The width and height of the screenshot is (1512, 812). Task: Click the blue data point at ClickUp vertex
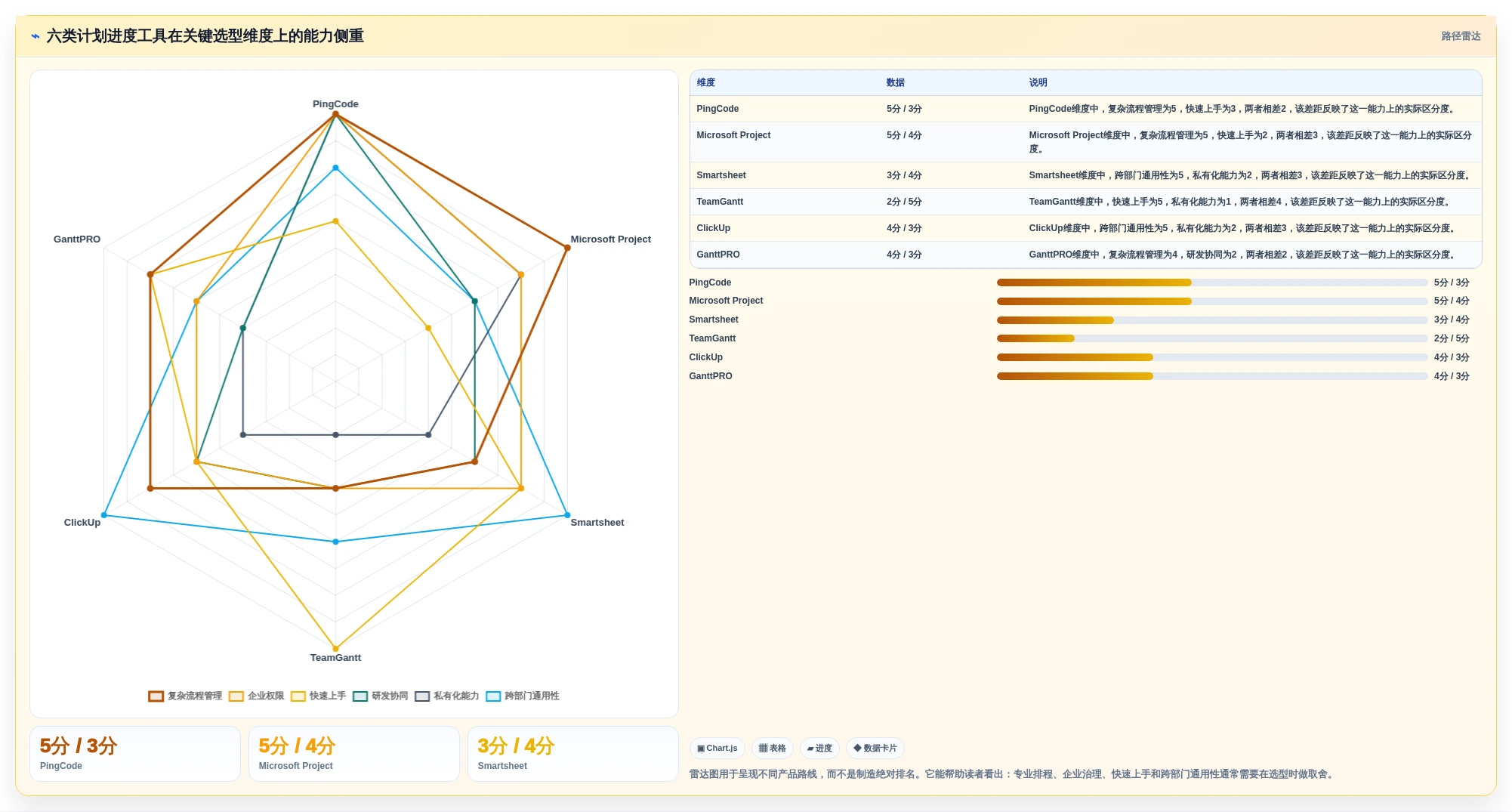(104, 515)
